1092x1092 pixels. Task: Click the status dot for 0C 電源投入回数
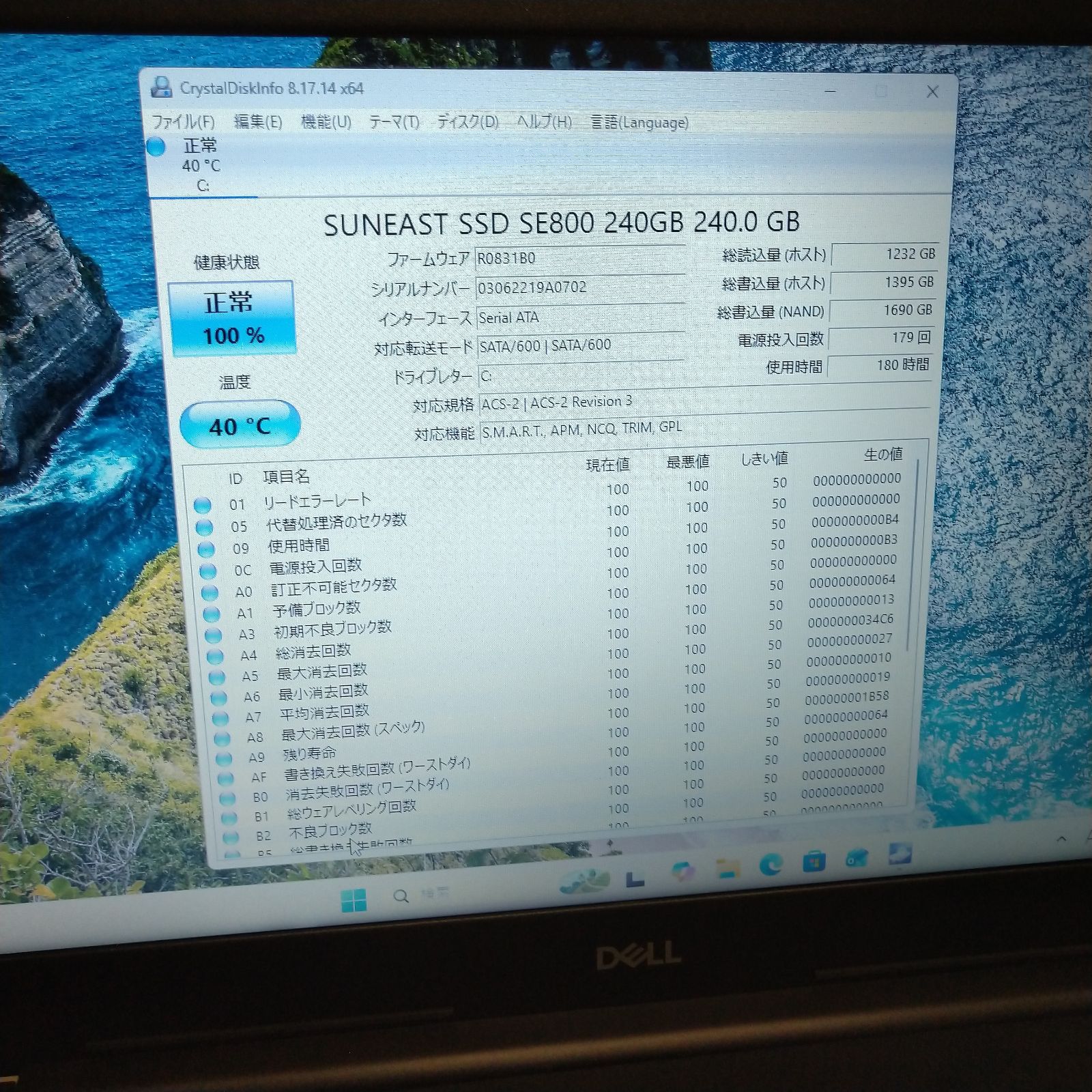207,571
